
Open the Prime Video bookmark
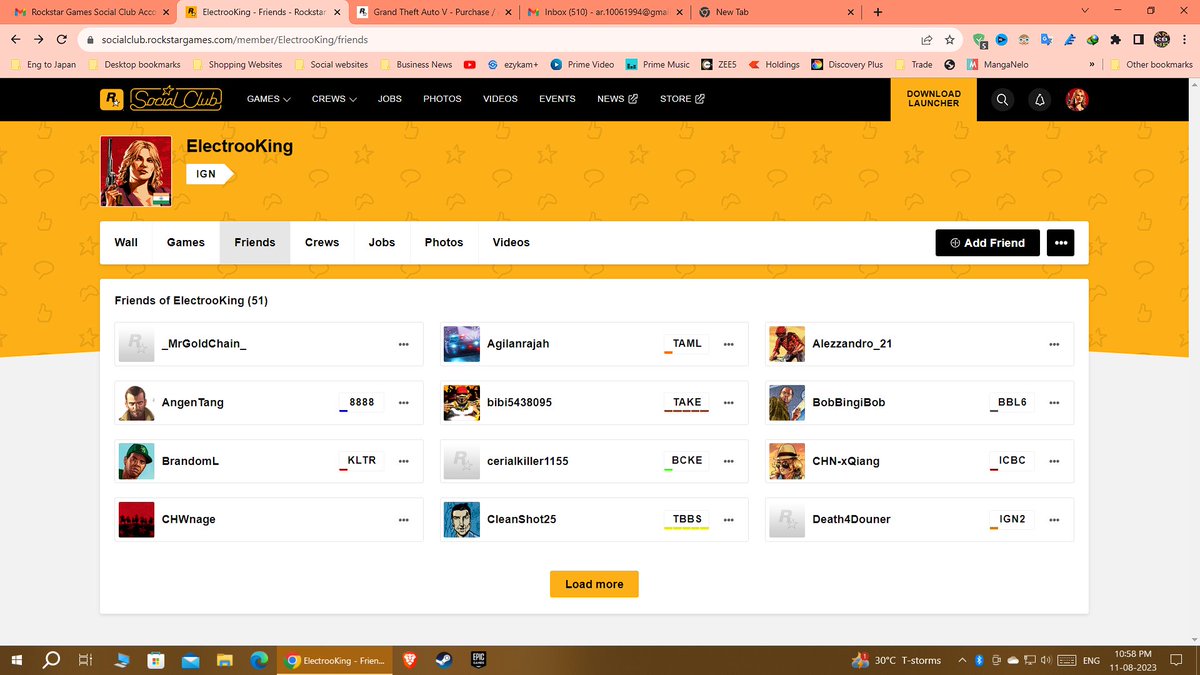pyautogui.click(x=582, y=64)
